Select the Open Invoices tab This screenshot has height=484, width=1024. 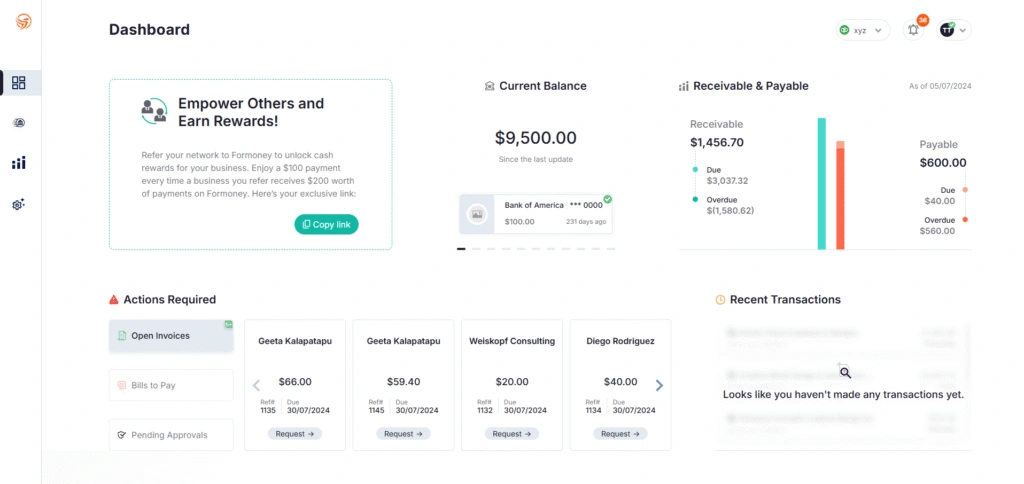[171, 336]
